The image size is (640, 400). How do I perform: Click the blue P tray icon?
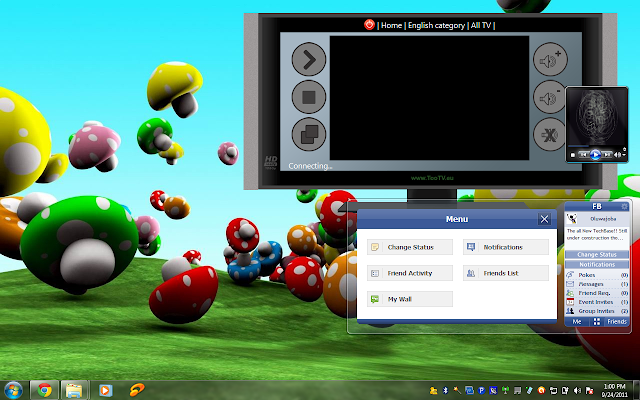(x=482, y=391)
